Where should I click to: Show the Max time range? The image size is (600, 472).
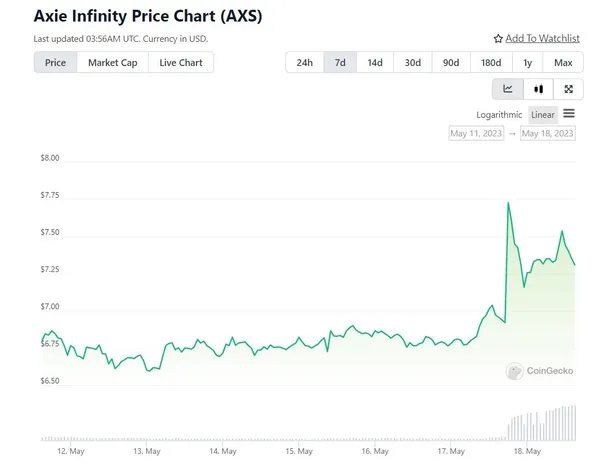[x=563, y=63]
